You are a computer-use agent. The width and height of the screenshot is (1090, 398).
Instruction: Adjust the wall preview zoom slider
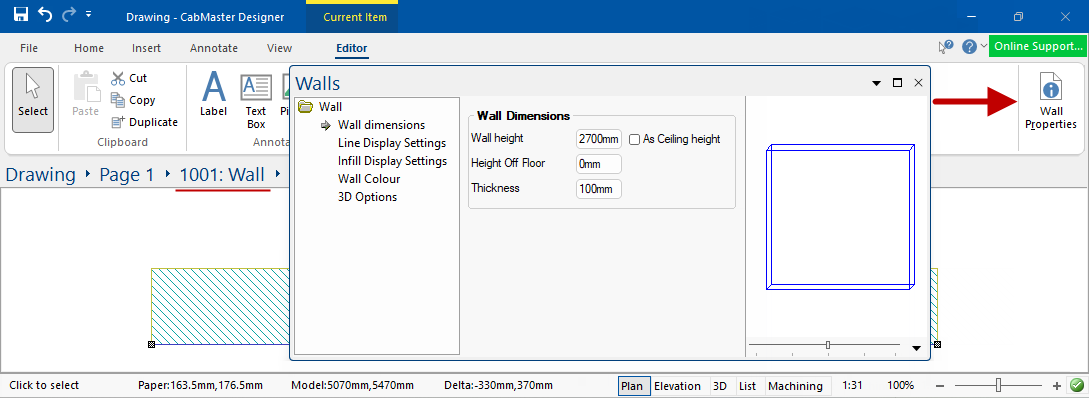828,345
